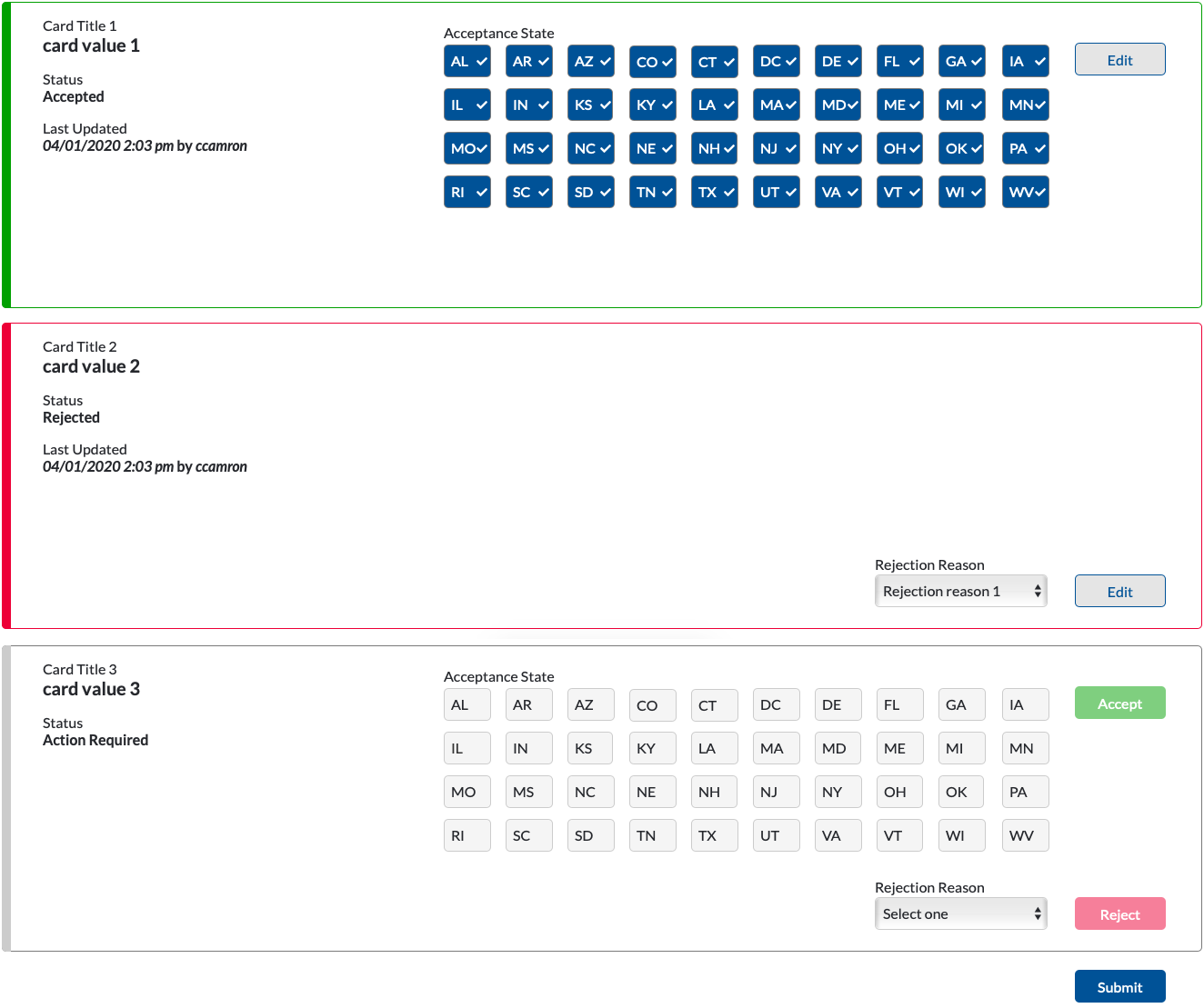Image resolution: width=1204 pixels, height=1008 pixels.
Task: Submit the form at the bottom
Action: (x=1119, y=986)
